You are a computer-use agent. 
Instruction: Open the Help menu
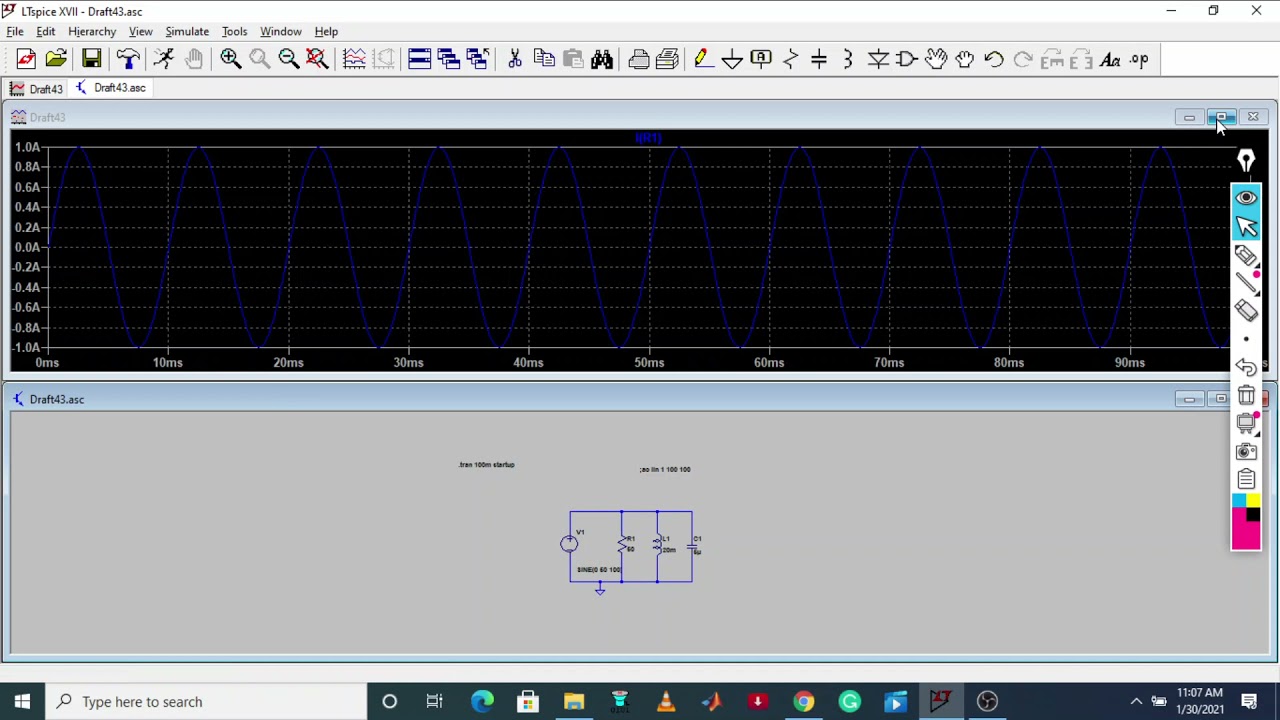tap(326, 31)
